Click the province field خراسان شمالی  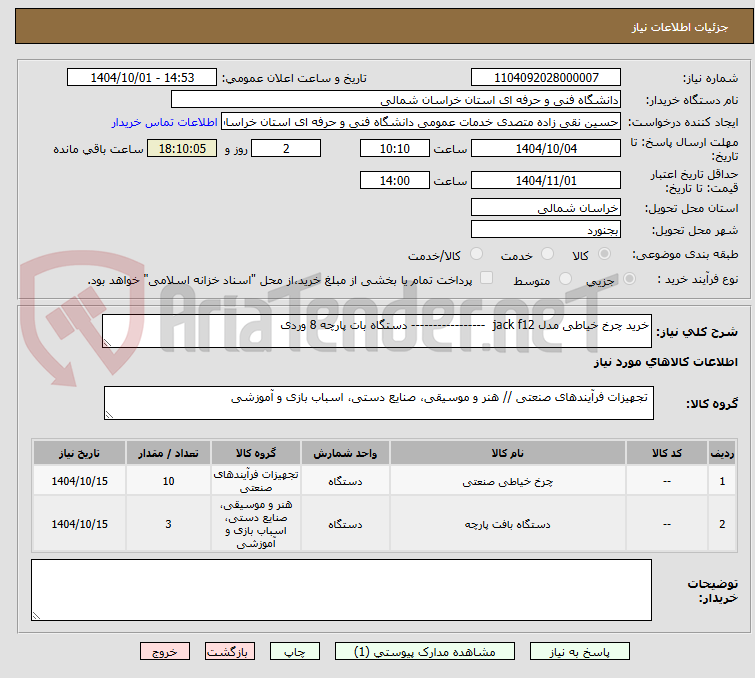tap(546, 208)
